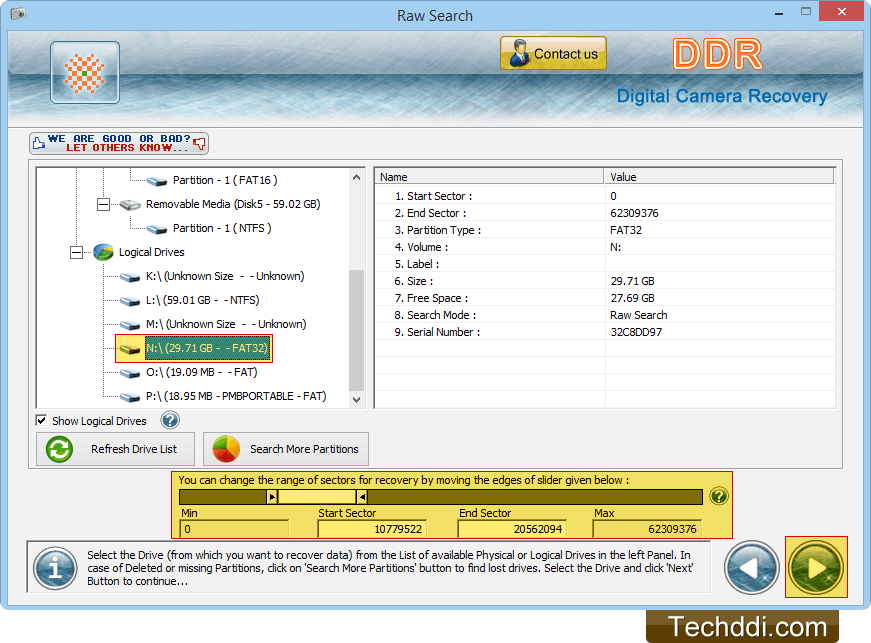Toggle the Show Logical Drives checkbox

click(x=41, y=420)
